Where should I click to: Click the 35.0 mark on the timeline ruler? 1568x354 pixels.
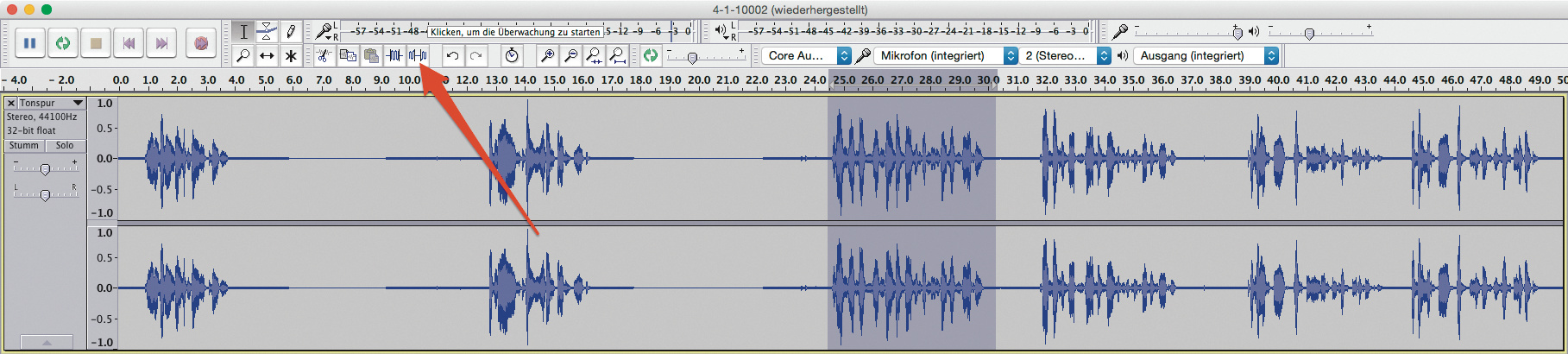1134,80
